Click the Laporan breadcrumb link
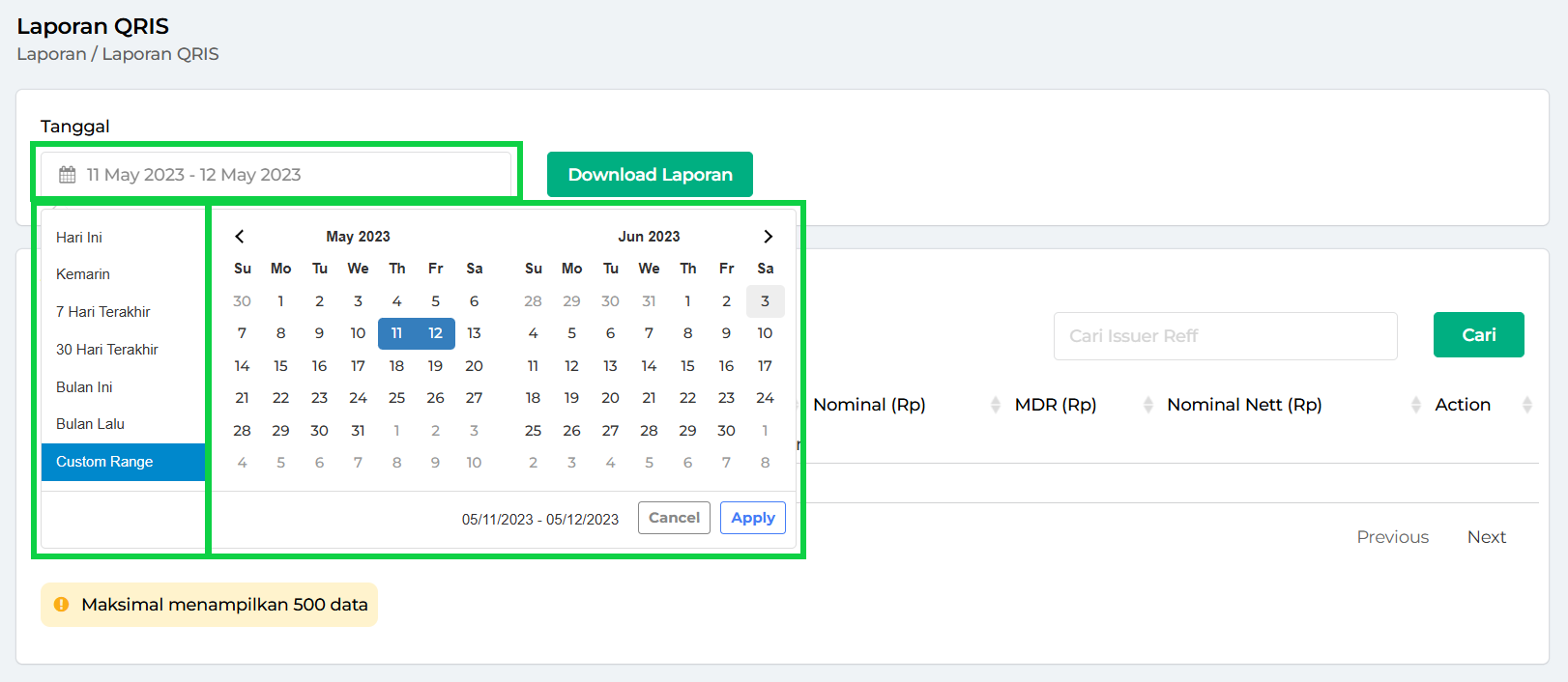Viewport: 1568px width, 682px height. (51, 54)
